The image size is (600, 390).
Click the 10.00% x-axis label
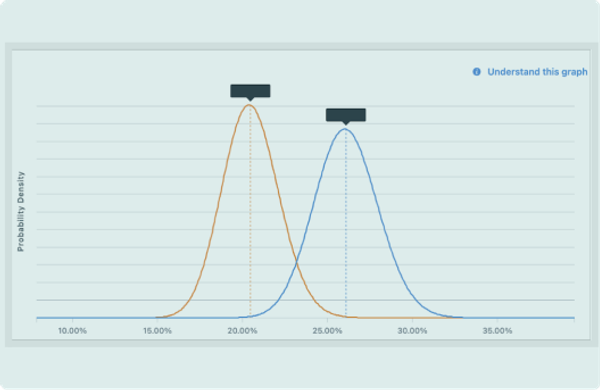(x=72, y=331)
